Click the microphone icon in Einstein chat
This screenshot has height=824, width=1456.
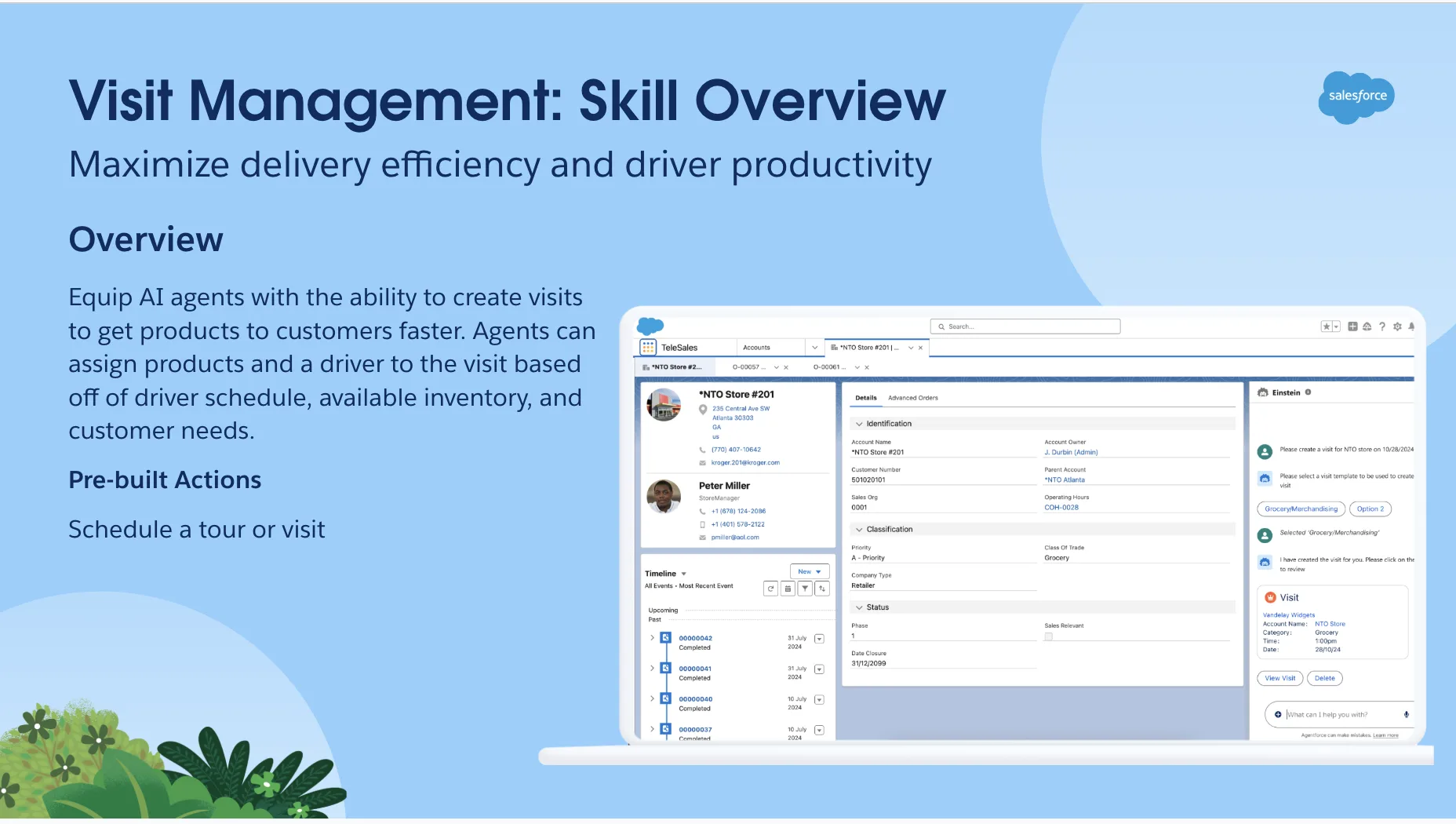[x=1407, y=715]
